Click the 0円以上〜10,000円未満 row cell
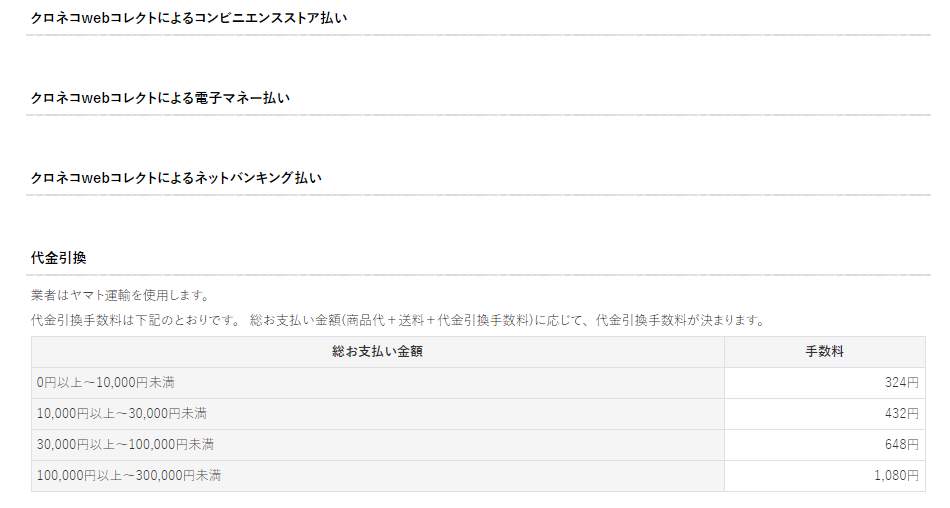Viewport: 950px width, 508px height. tap(377, 383)
